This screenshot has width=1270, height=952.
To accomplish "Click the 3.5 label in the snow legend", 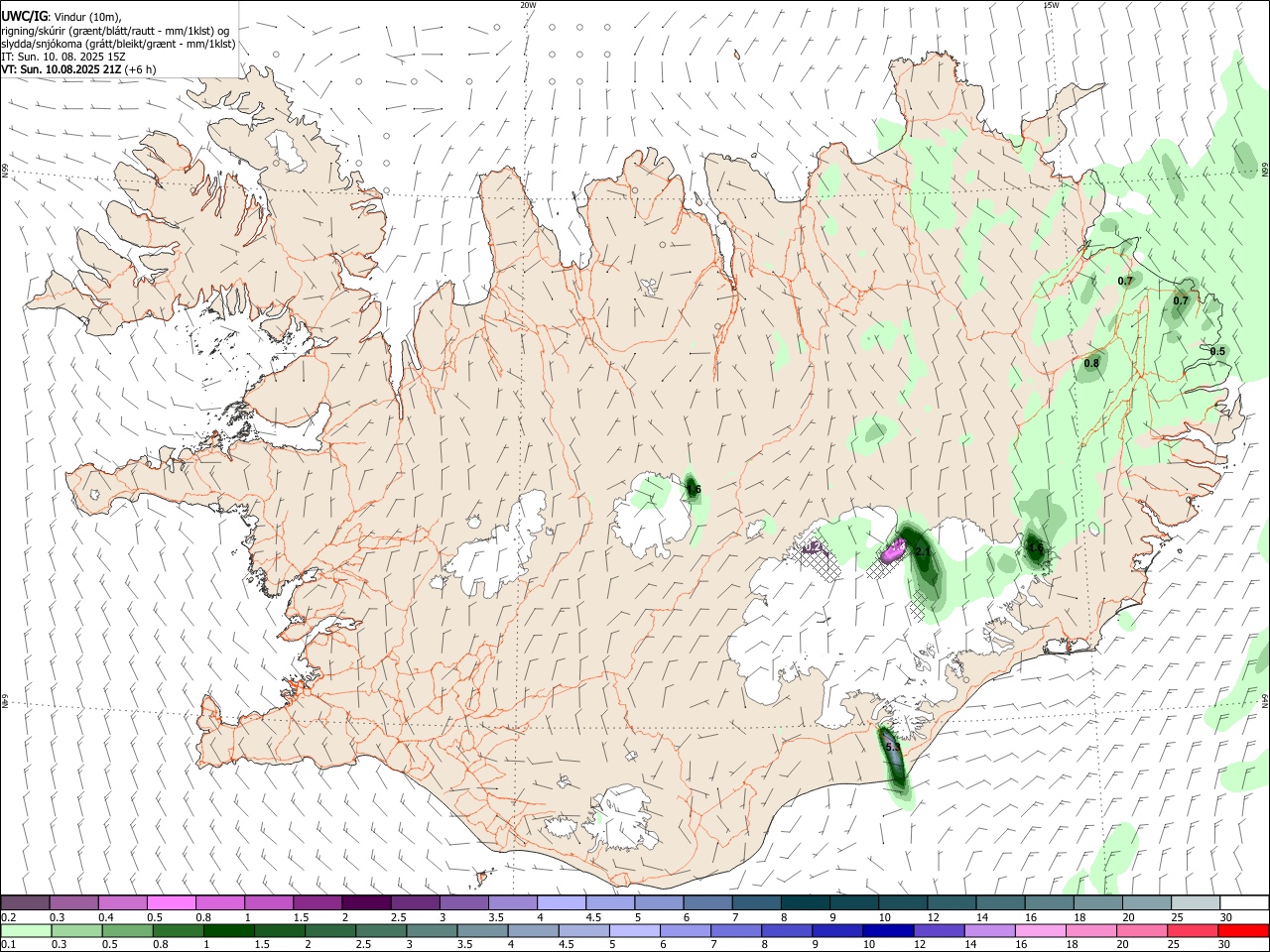I will 495,917.
